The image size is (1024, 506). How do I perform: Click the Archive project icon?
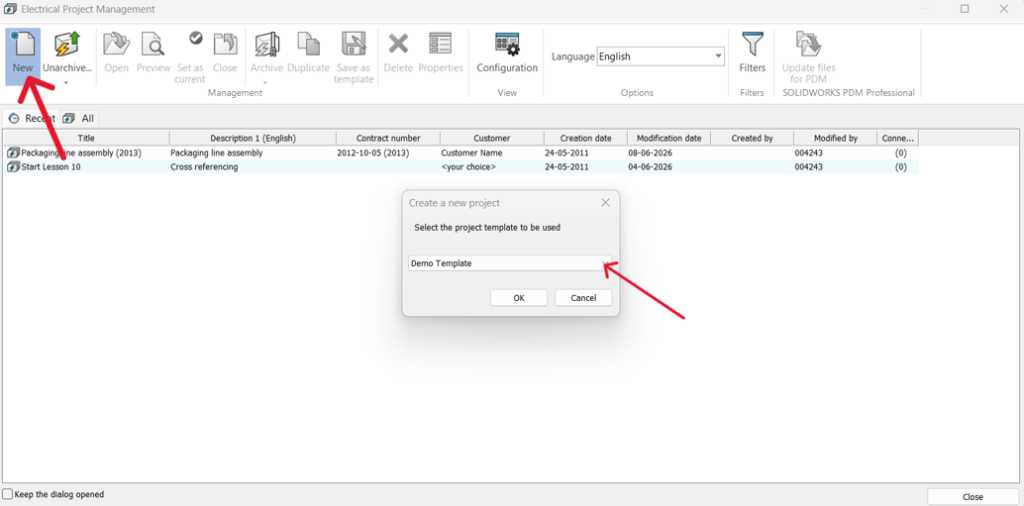tap(267, 44)
